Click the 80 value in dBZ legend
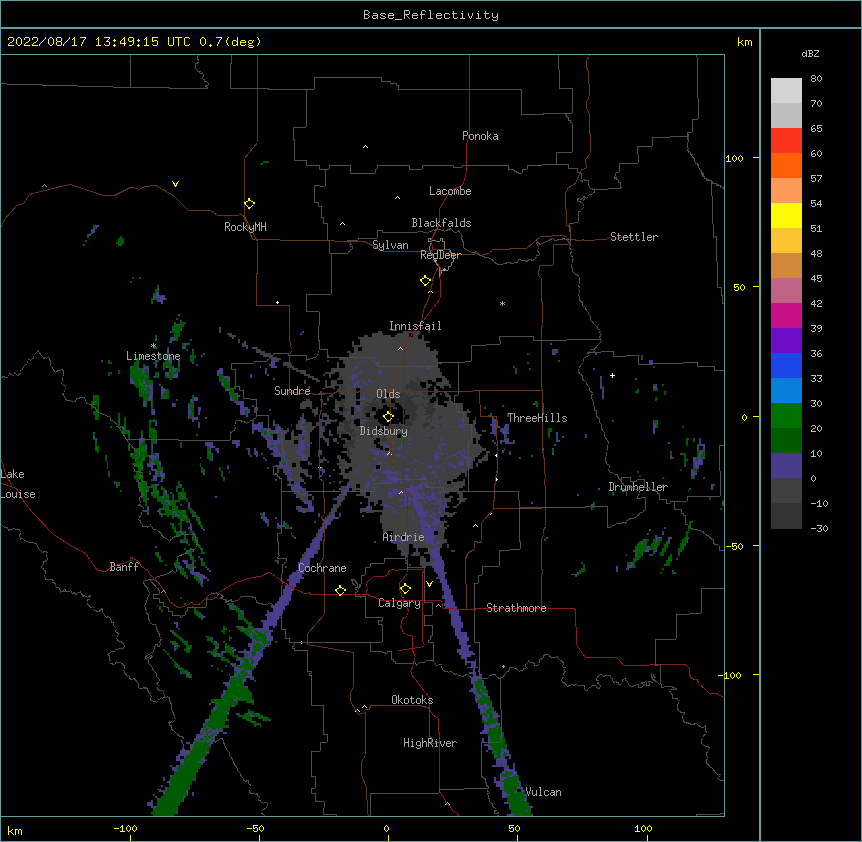This screenshot has height=842, width=862. tap(816, 79)
